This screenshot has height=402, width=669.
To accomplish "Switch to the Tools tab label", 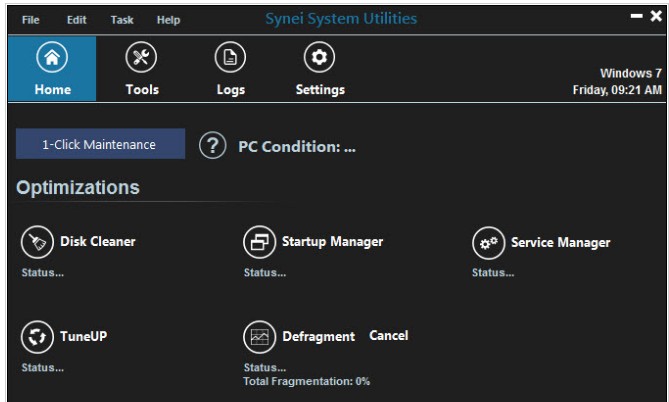I will tap(142, 89).
